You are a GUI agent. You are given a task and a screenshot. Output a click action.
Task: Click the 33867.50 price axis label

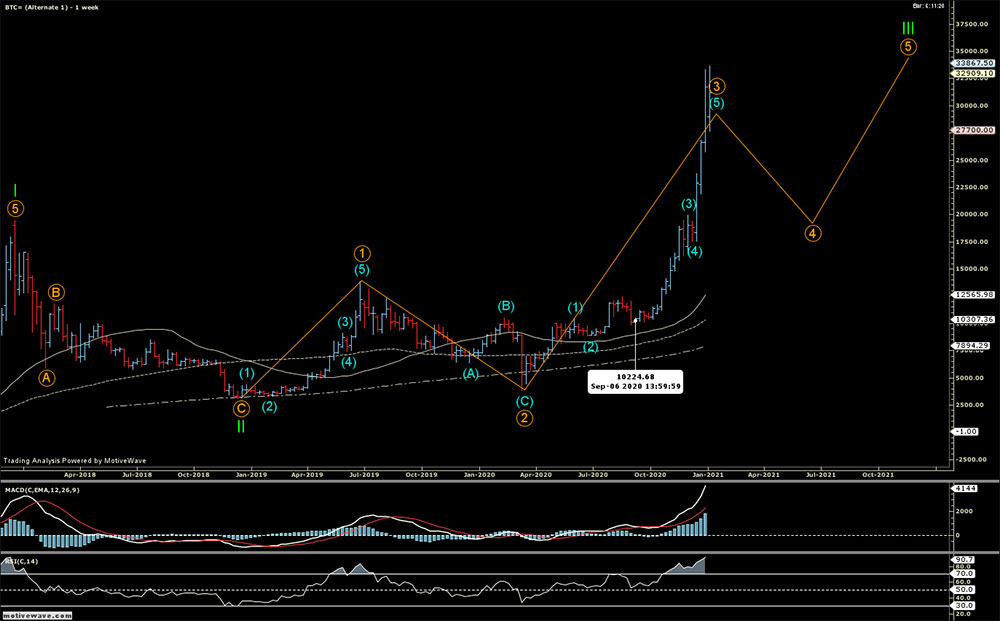pyautogui.click(x=972, y=62)
